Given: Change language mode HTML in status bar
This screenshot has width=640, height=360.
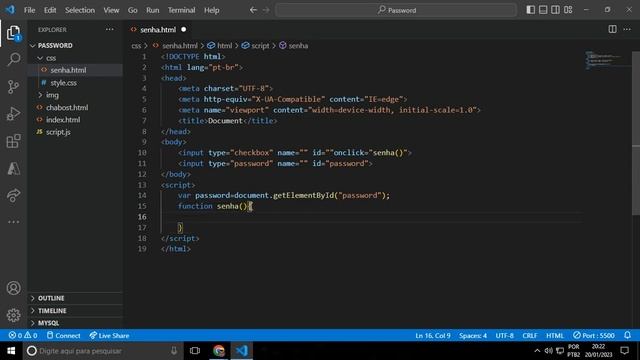Looking at the screenshot, I should click(x=554, y=336).
